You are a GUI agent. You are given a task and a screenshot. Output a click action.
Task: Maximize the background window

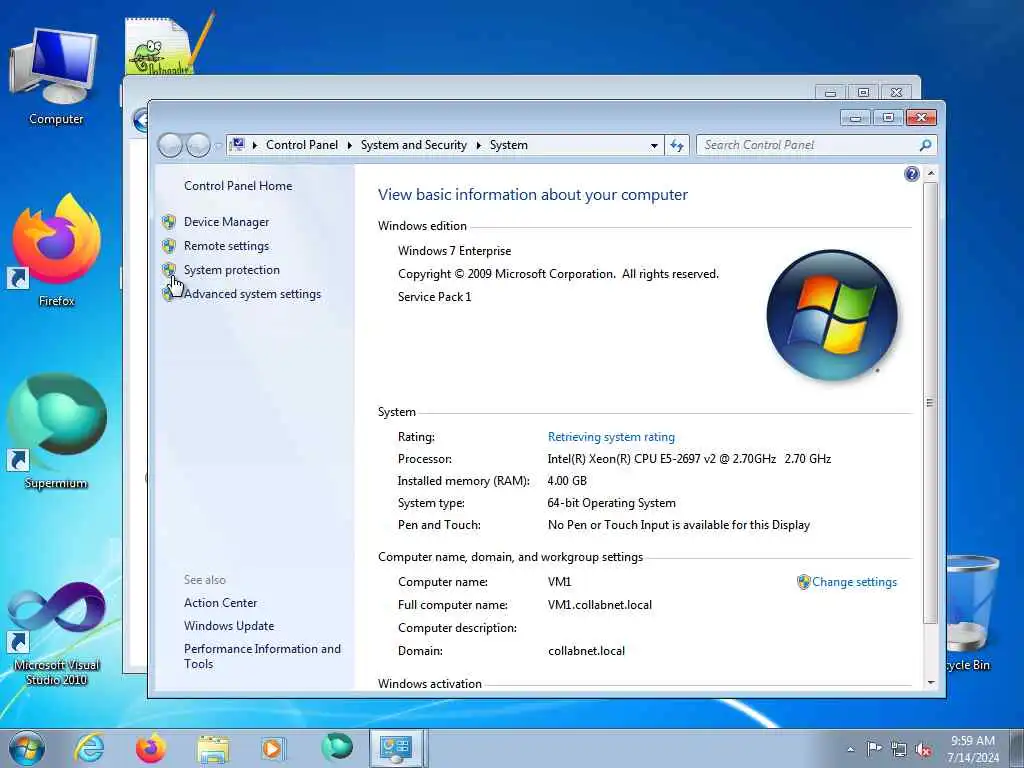[863, 93]
